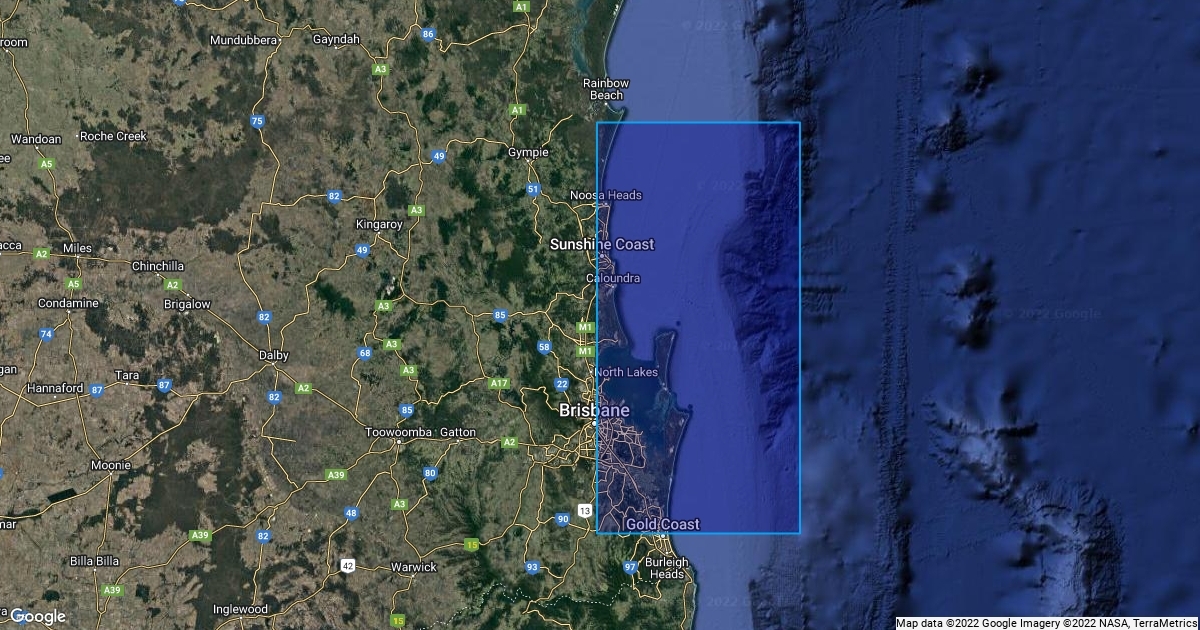The width and height of the screenshot is (1200, 630).
Task: Click the Chinchilla town label
Action: coord(158,266)
